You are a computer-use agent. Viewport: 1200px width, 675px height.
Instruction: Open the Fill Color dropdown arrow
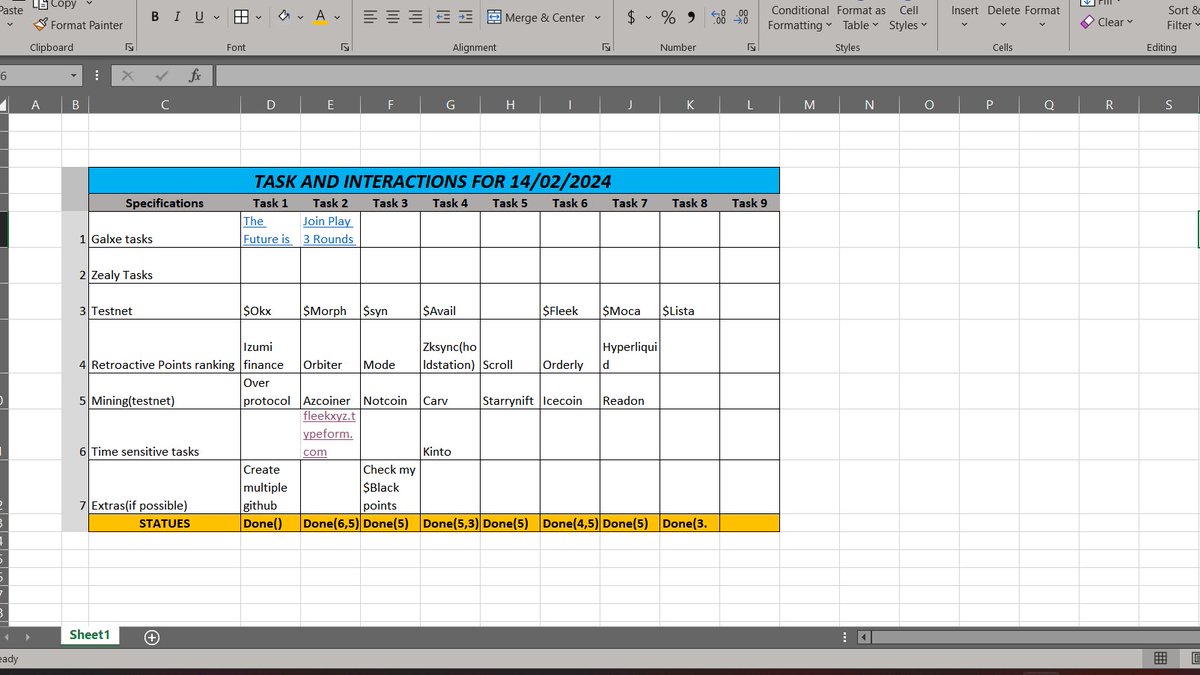click(302, 17)
